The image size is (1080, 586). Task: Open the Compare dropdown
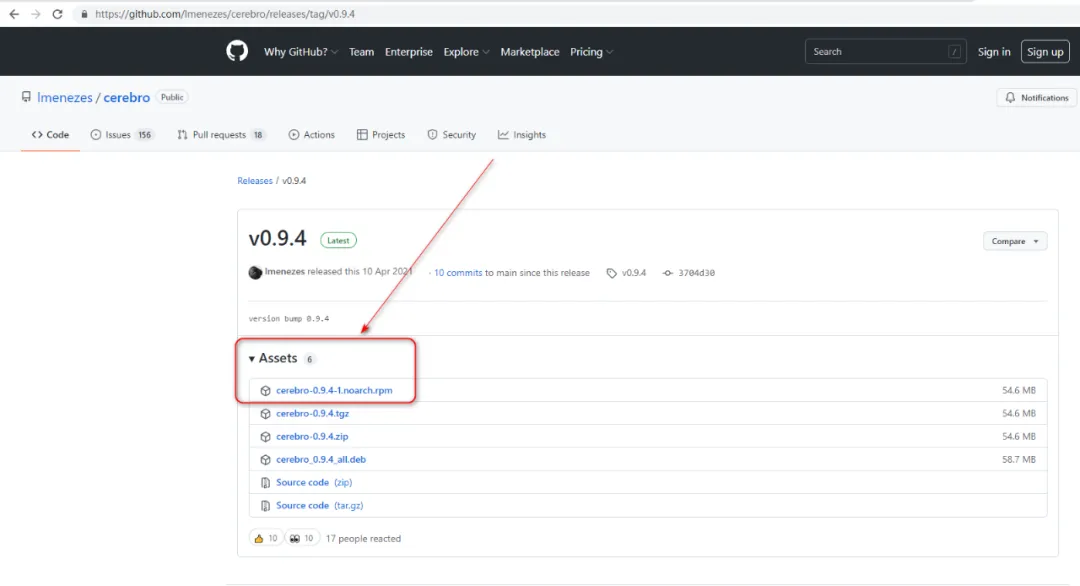click(1015, 241)
